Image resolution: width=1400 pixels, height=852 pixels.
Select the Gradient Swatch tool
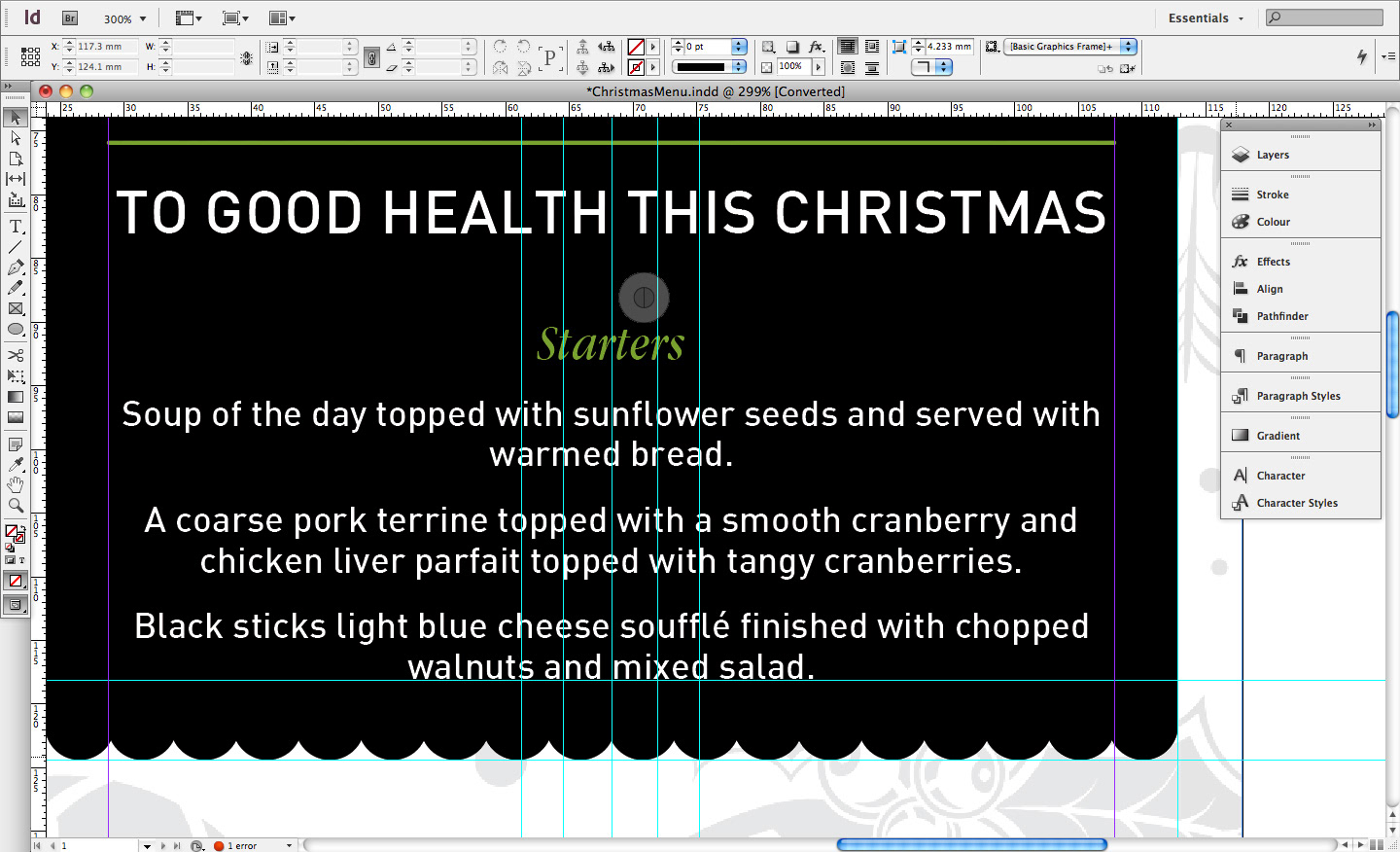coord(16,397)
